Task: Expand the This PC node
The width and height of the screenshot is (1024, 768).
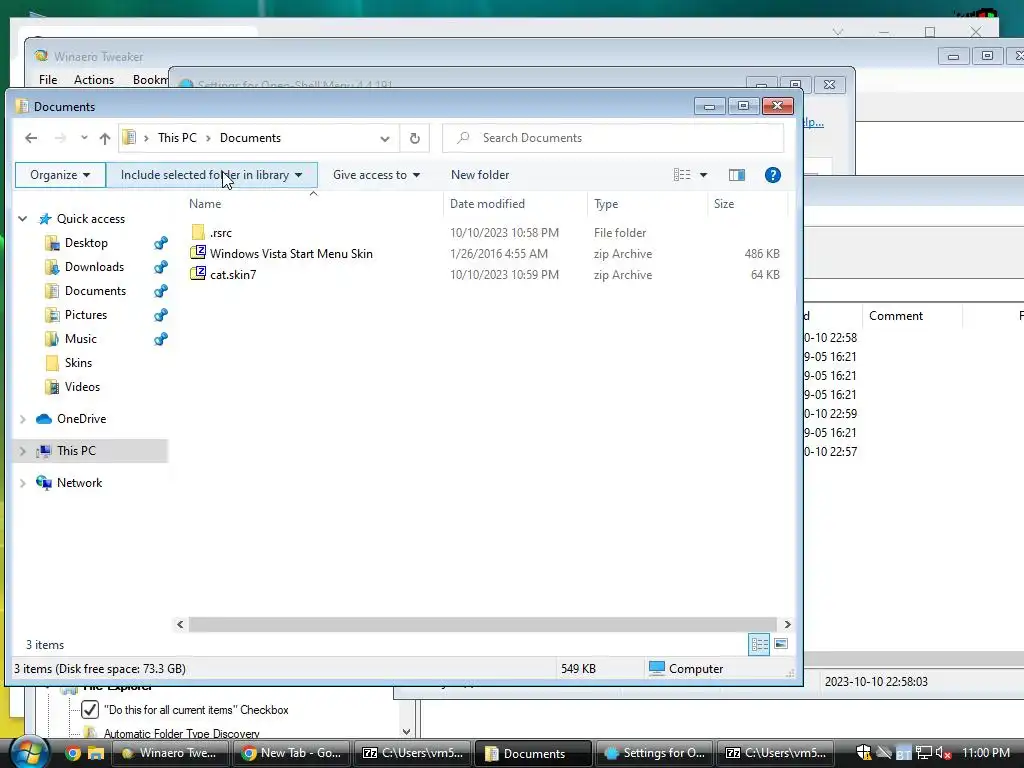Action: point(23,451)
